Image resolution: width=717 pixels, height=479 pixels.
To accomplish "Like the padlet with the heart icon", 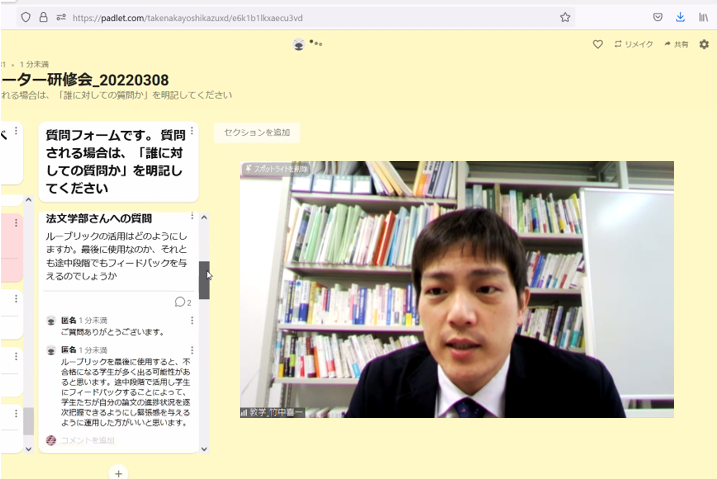I will (x=598, y=44).
